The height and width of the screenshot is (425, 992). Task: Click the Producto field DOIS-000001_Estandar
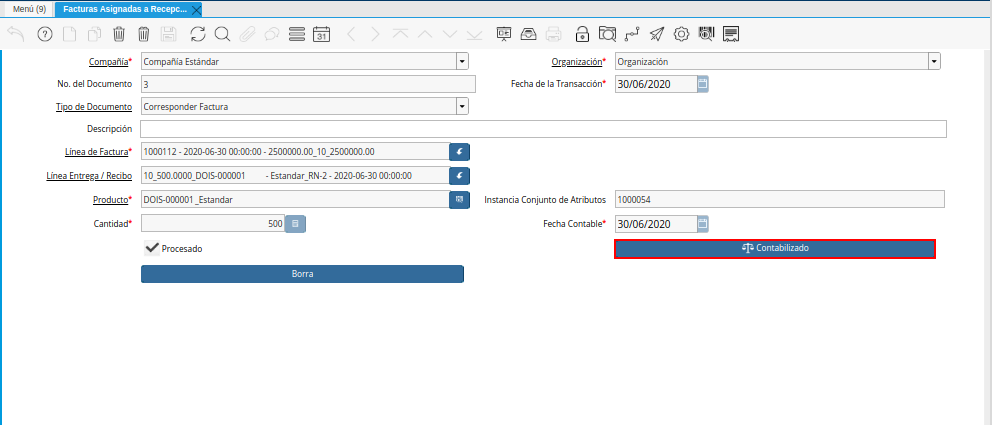click(295, 199)
